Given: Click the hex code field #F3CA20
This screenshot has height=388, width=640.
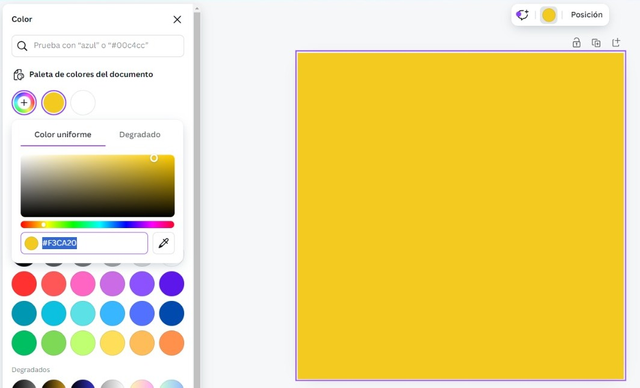Looking at the screenshot, I should [84, 243].
